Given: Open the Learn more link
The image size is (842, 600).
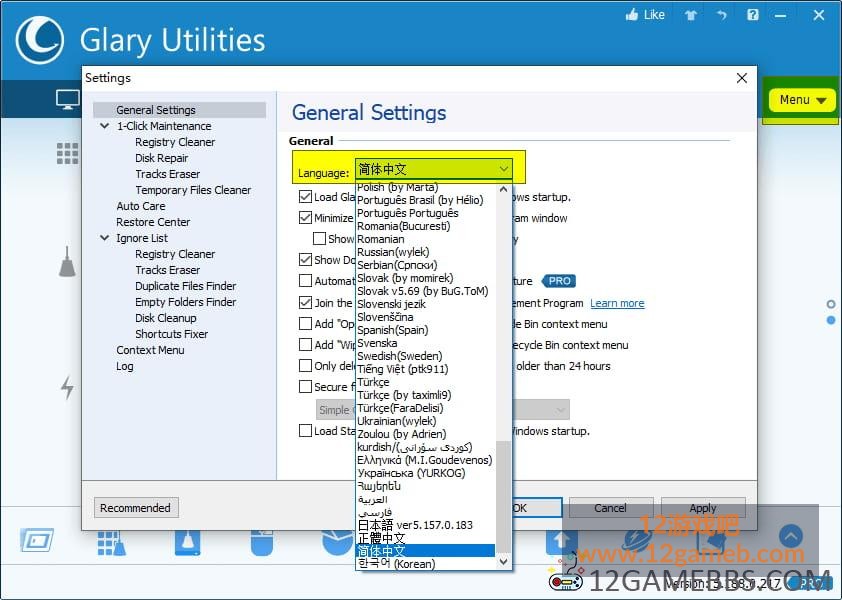Looking at the screenshot, I should tap(617, 303).
